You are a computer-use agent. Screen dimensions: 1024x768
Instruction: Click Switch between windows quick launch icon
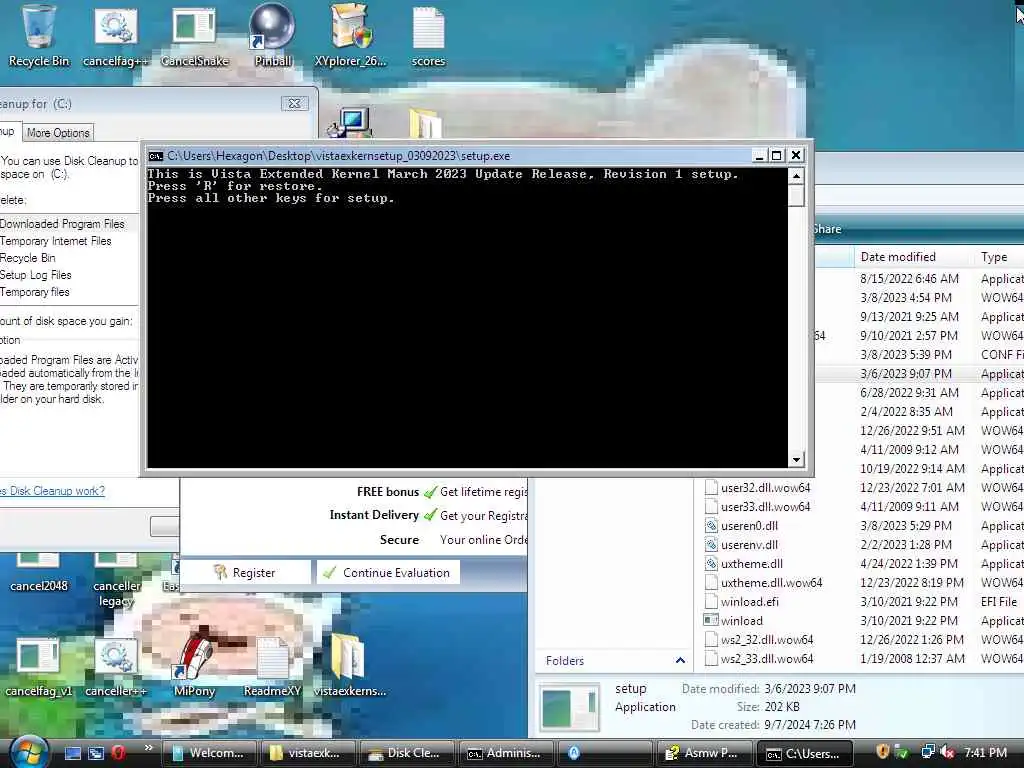tap(96, 753)
